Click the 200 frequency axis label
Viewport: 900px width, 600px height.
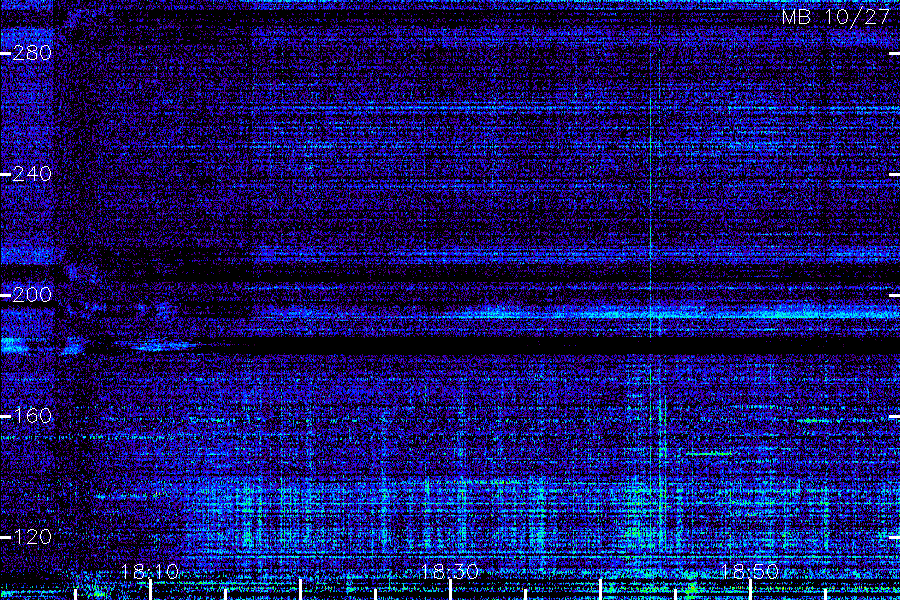point(32,295)
